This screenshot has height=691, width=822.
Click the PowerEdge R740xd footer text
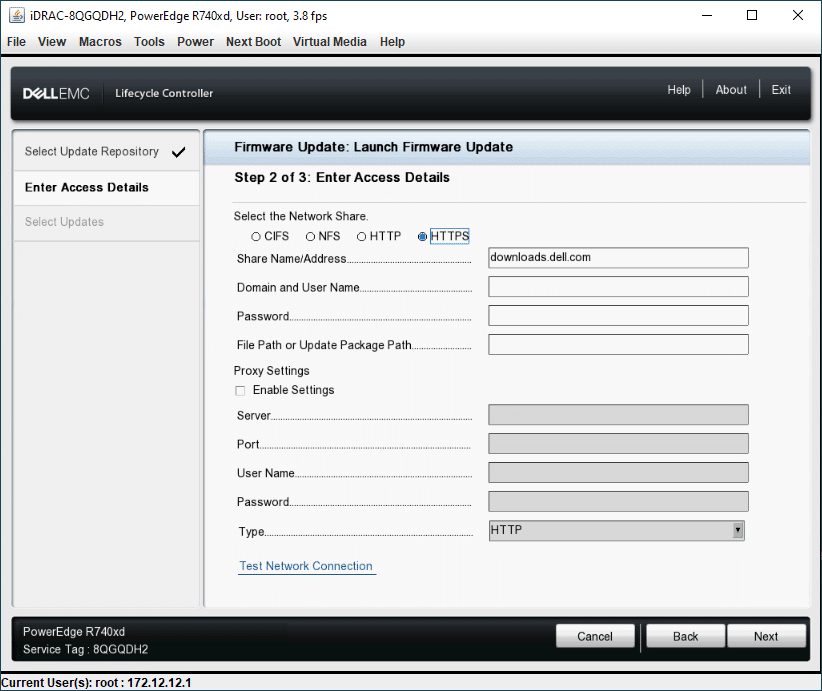pos(74,632)
